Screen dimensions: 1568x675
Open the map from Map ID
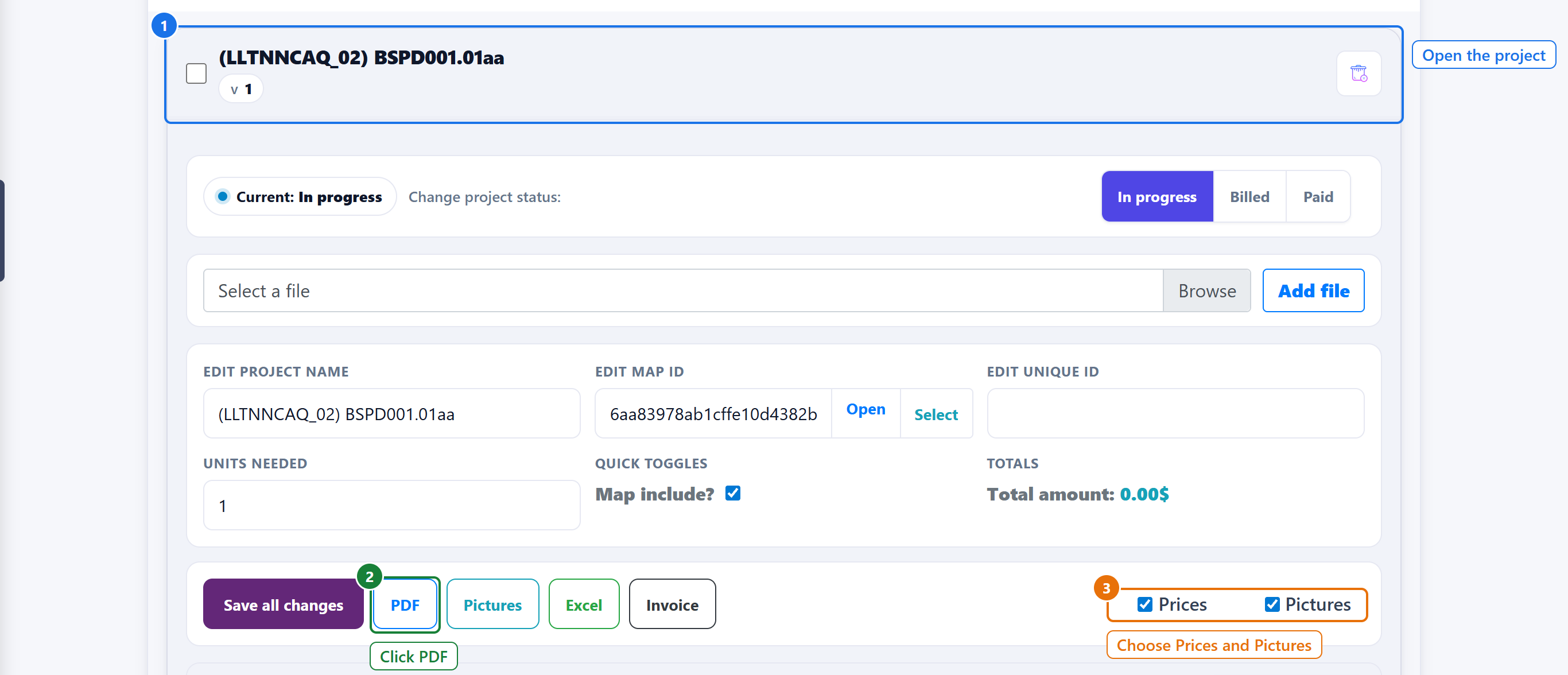(x=865, y=410)
